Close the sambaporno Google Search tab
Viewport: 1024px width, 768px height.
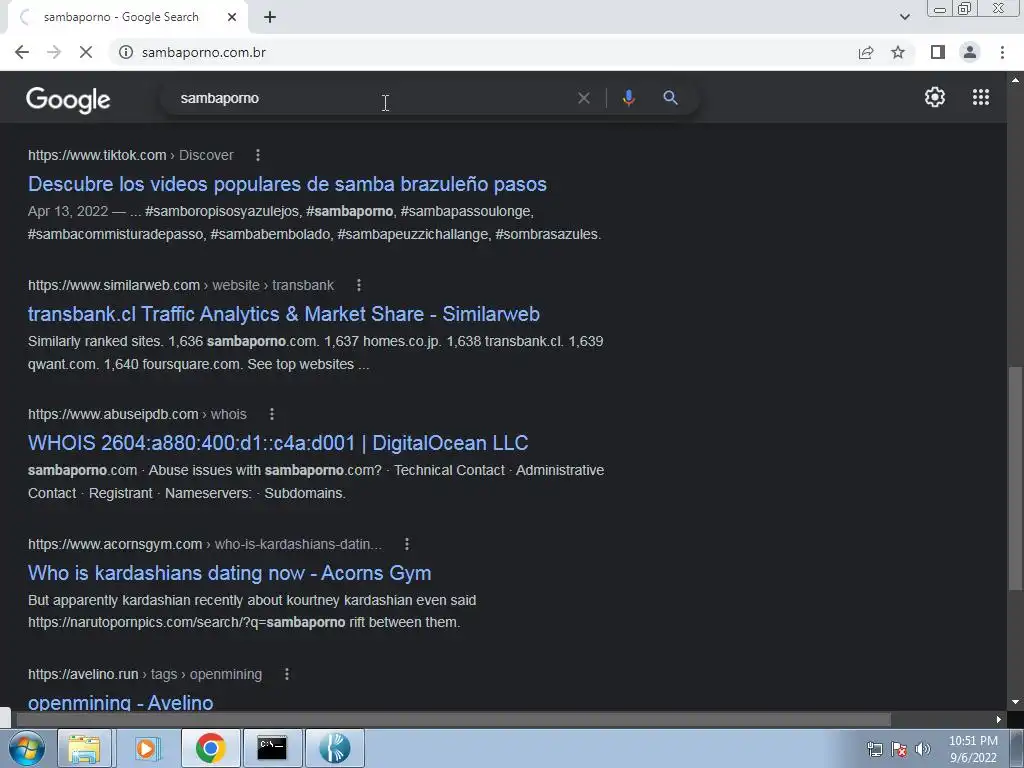(232, 18)
